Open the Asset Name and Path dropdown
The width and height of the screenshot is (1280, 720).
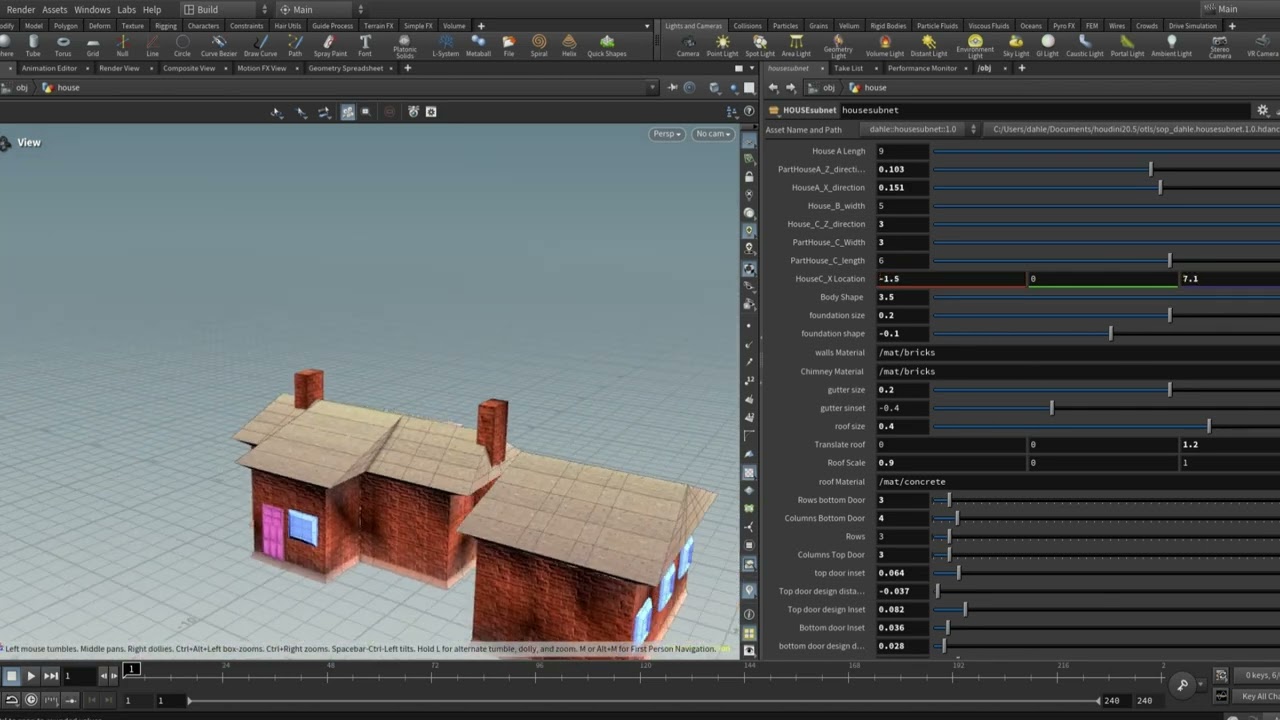click(x=921, y=129)
